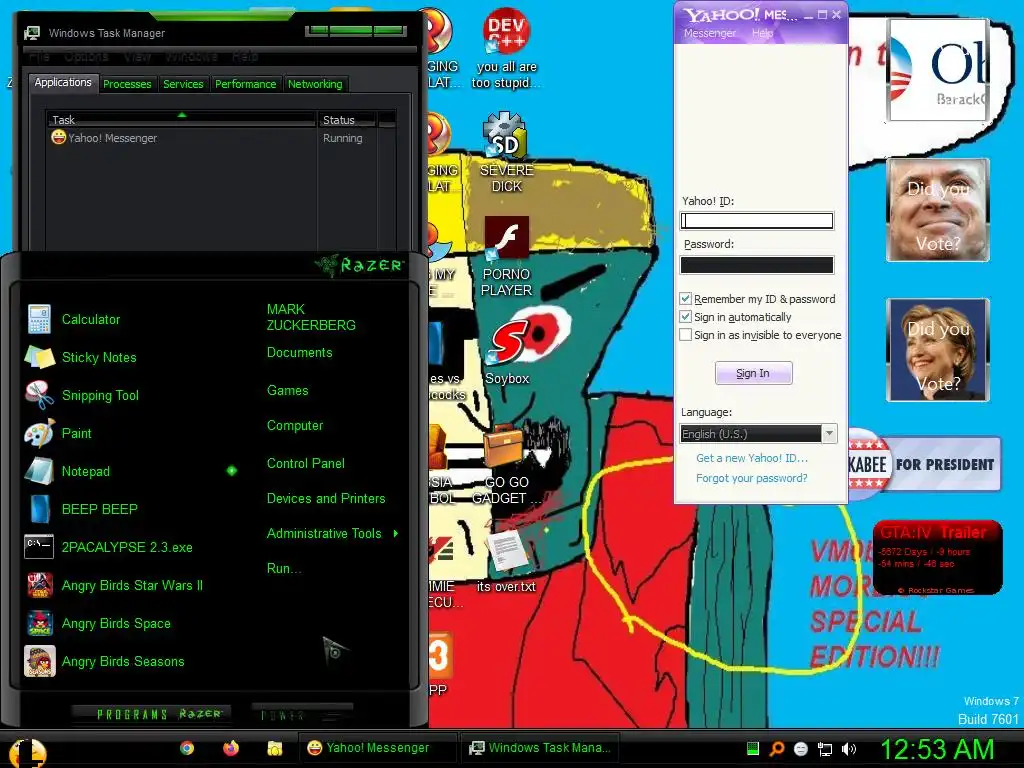The image size is (1024, 768).
Task: Launch Angry Birds Space
Action: (98, 623)
